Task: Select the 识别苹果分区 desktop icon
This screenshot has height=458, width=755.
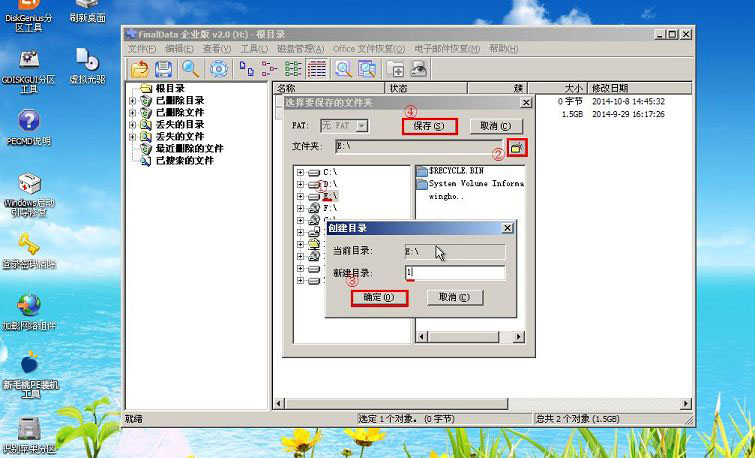Action: click(x=29, y=436)
